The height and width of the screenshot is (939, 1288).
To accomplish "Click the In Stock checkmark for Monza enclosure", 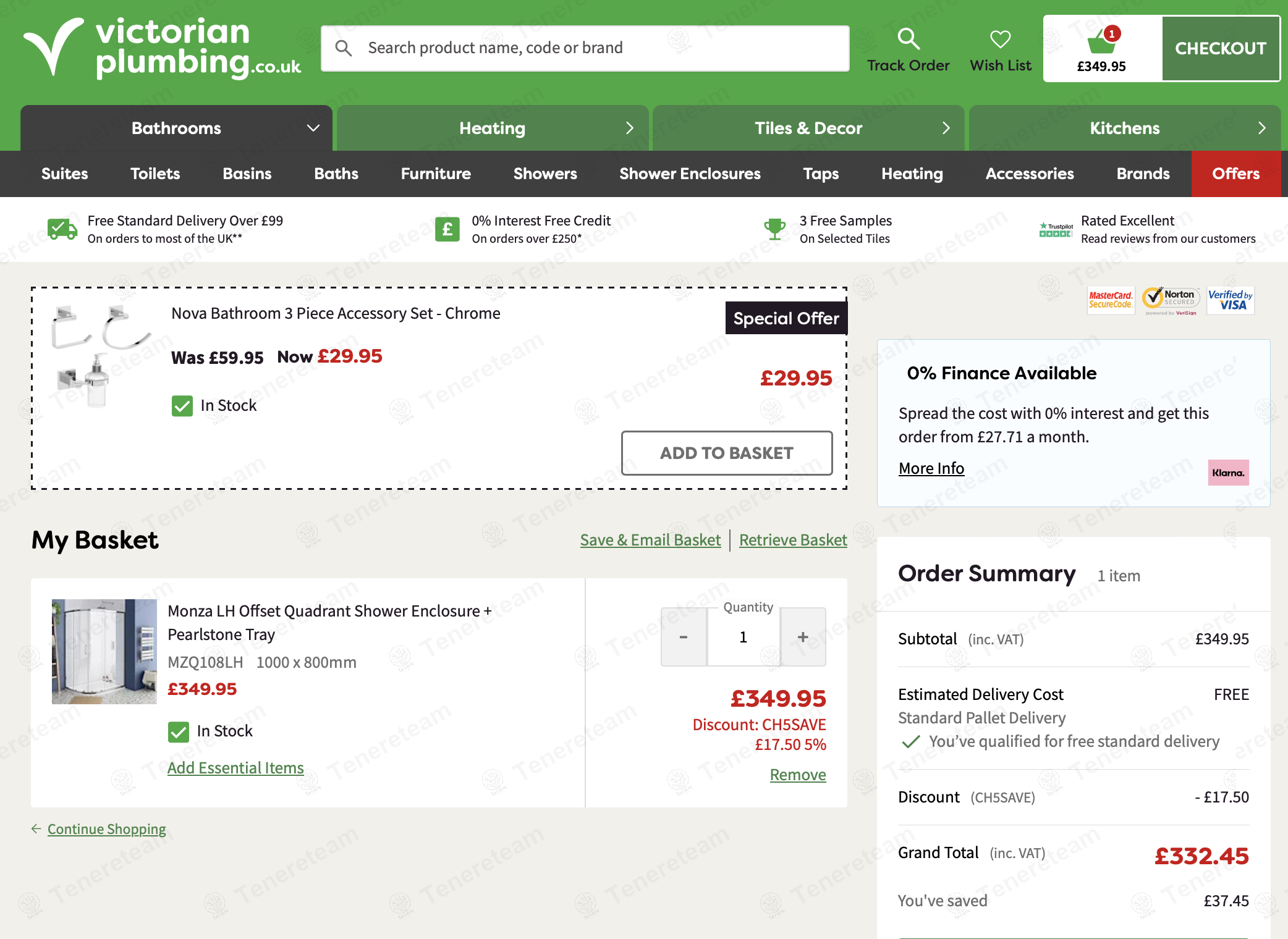I will (x=179, y=731).
